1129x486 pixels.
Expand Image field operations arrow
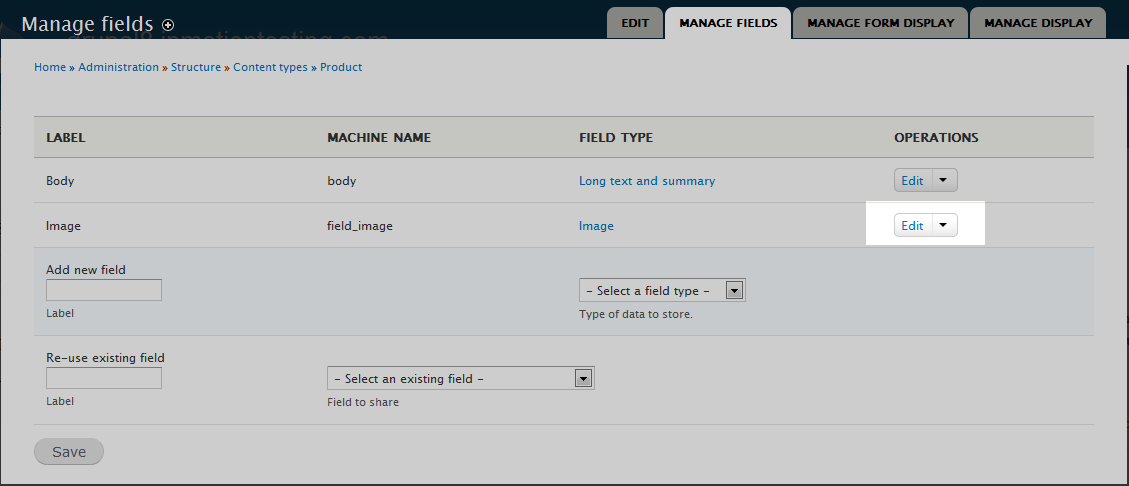(x=944, y=226)
